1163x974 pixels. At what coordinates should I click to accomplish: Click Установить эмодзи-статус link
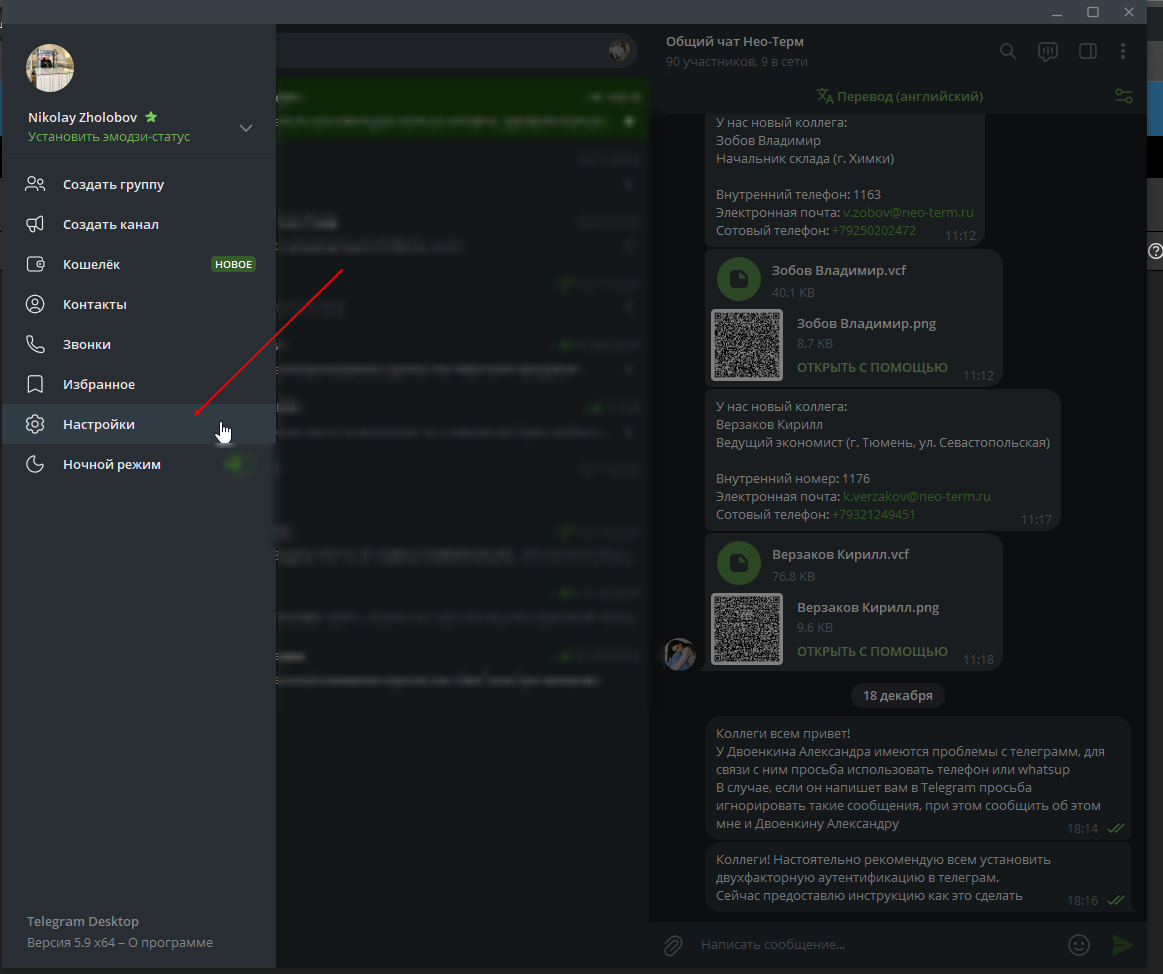[109, 136]
